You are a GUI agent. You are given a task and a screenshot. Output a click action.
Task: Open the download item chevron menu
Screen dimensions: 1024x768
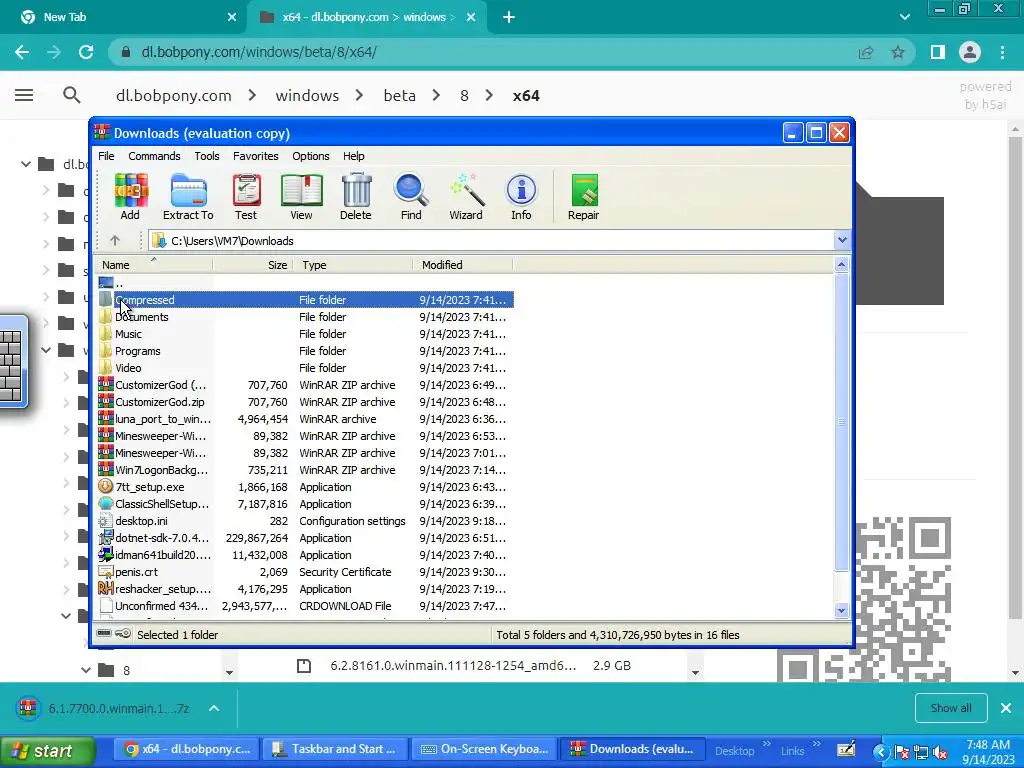[214, 708]
